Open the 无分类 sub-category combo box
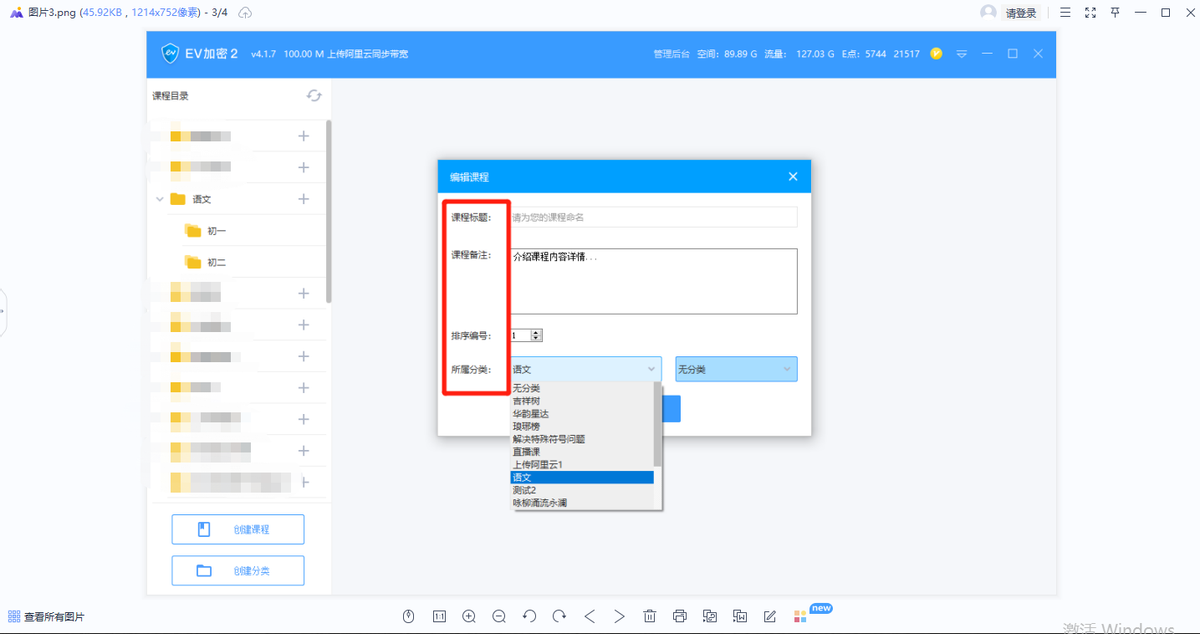1200x634 pixels. (736, 369)
